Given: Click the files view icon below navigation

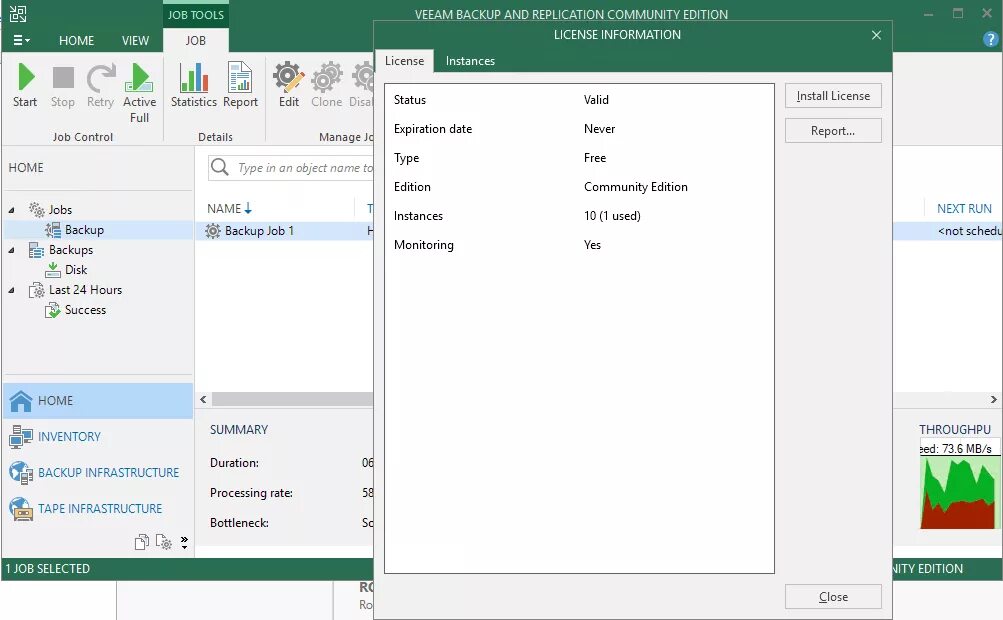Looking at the screenshot, I should [142, 543].
